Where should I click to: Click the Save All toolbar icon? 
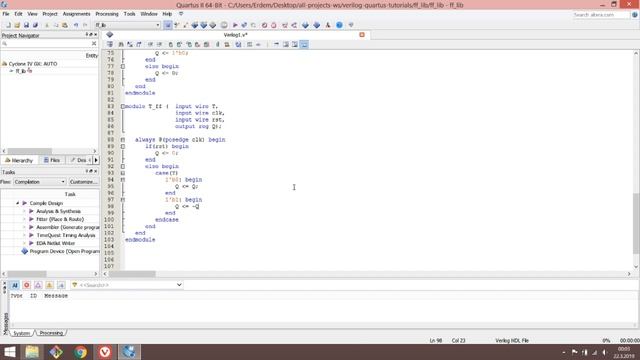pos(35,25)
